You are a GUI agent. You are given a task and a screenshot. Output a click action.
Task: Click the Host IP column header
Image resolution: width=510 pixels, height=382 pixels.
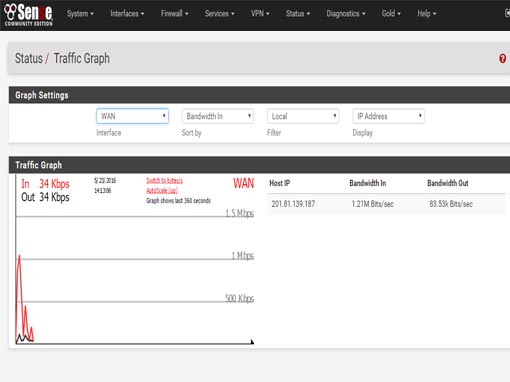click(x=279, y=183)
